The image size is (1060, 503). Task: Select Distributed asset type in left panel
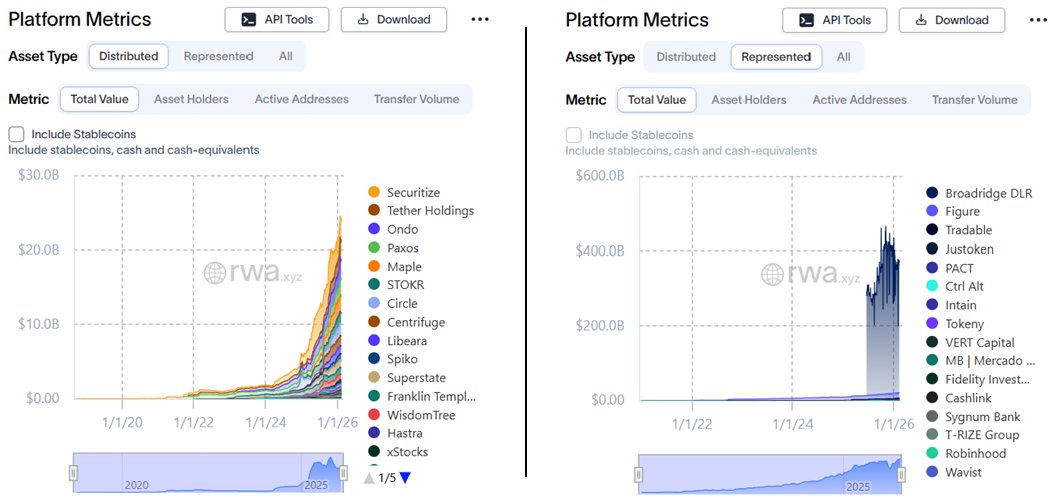click(128, 56)
